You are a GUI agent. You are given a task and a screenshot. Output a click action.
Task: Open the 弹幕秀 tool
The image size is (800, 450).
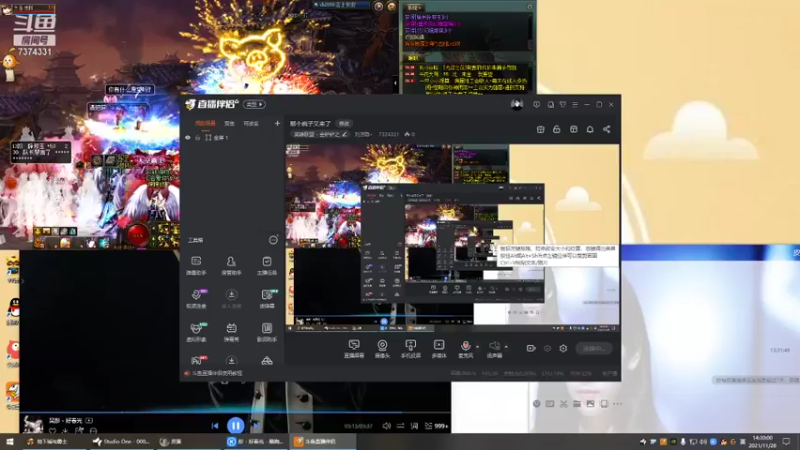coord(231,332)
